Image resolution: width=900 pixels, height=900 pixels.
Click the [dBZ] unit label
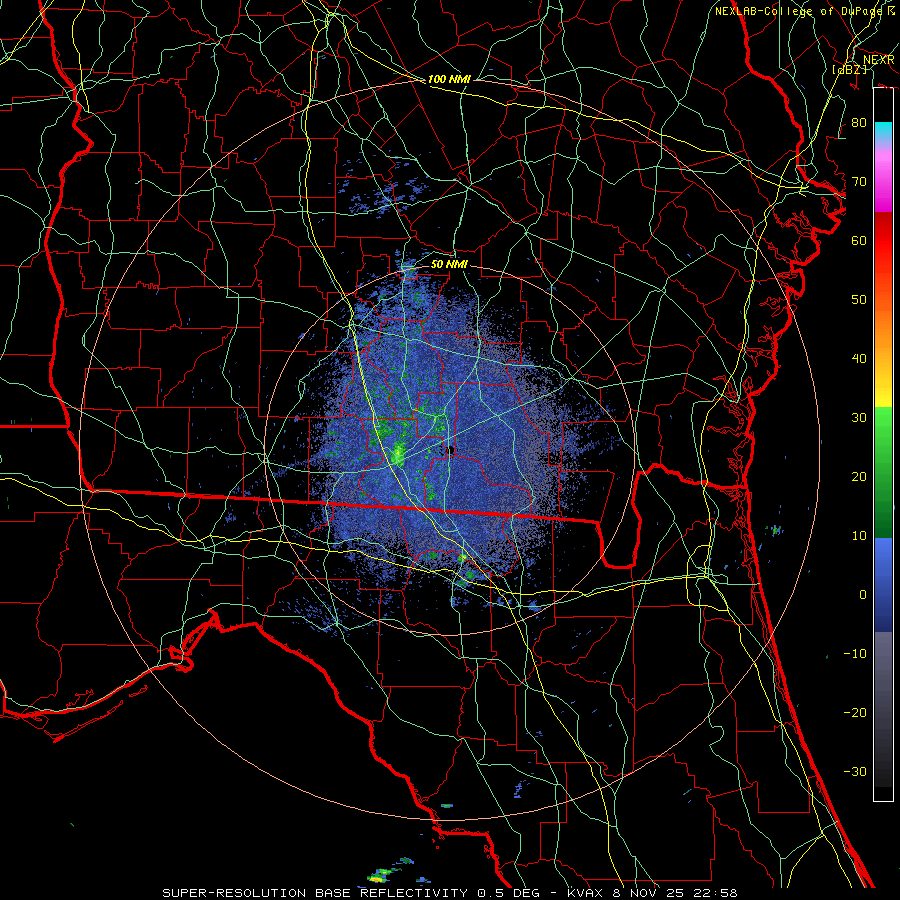[x=850, y=69]
